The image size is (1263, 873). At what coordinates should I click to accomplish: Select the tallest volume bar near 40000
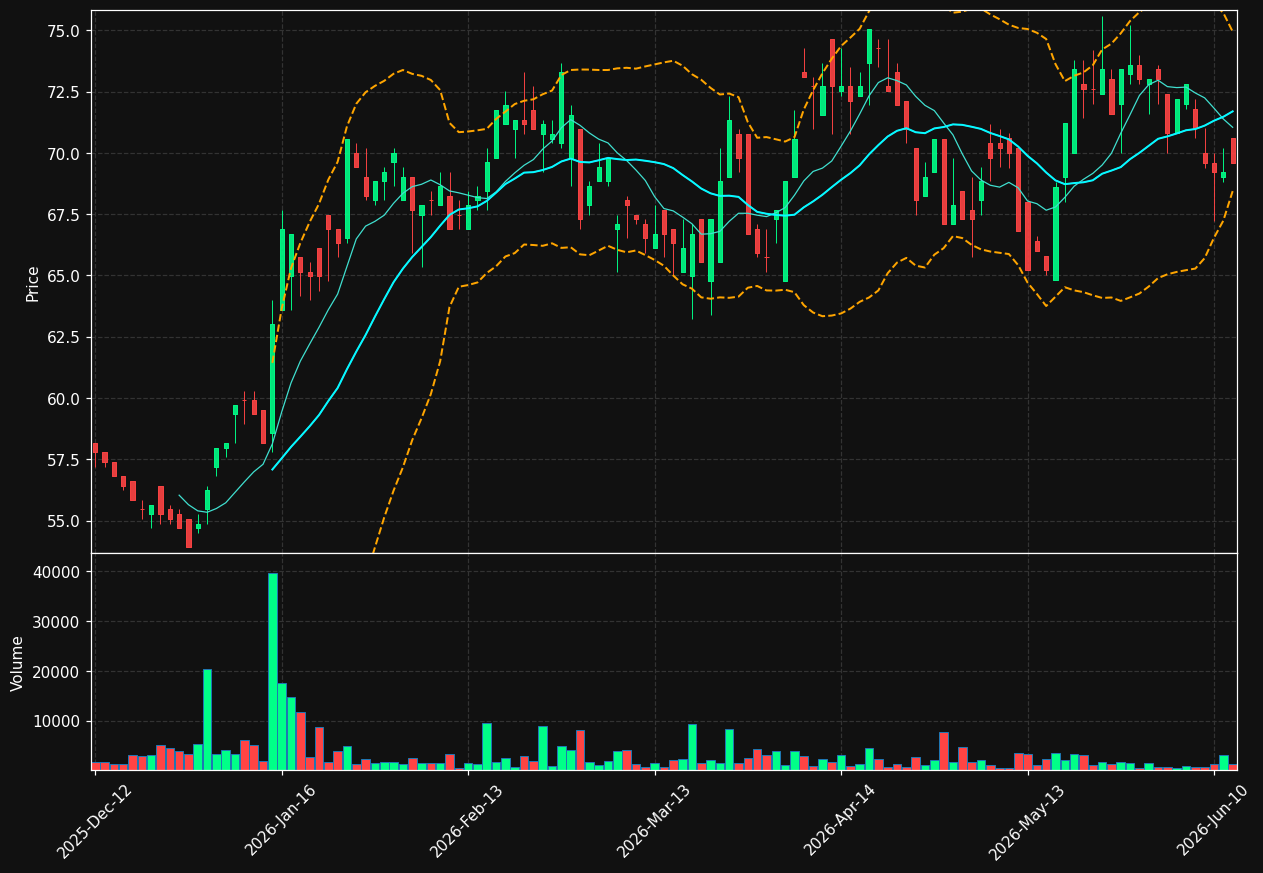pos(272,671)
